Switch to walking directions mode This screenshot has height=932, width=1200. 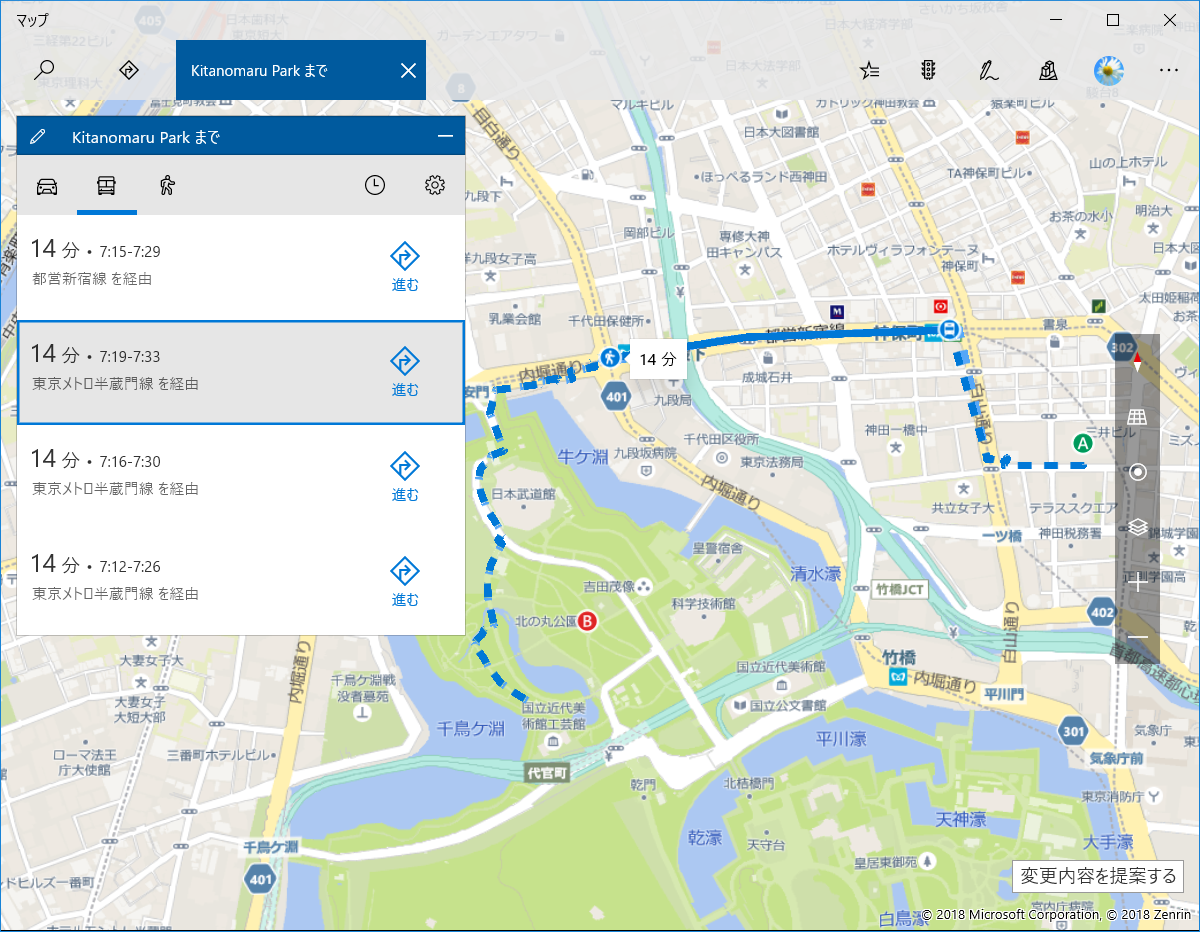pos(166,185)
